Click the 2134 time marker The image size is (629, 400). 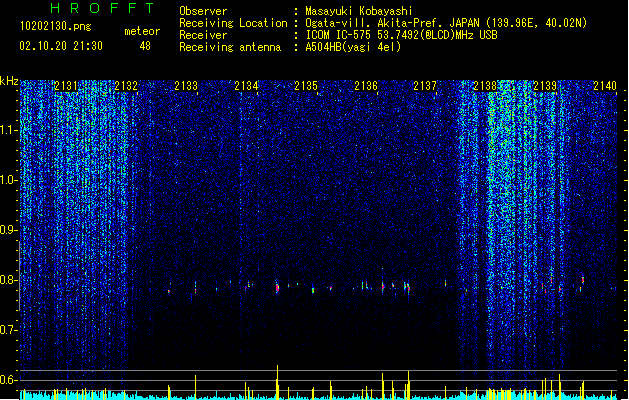tap(246, 86)
